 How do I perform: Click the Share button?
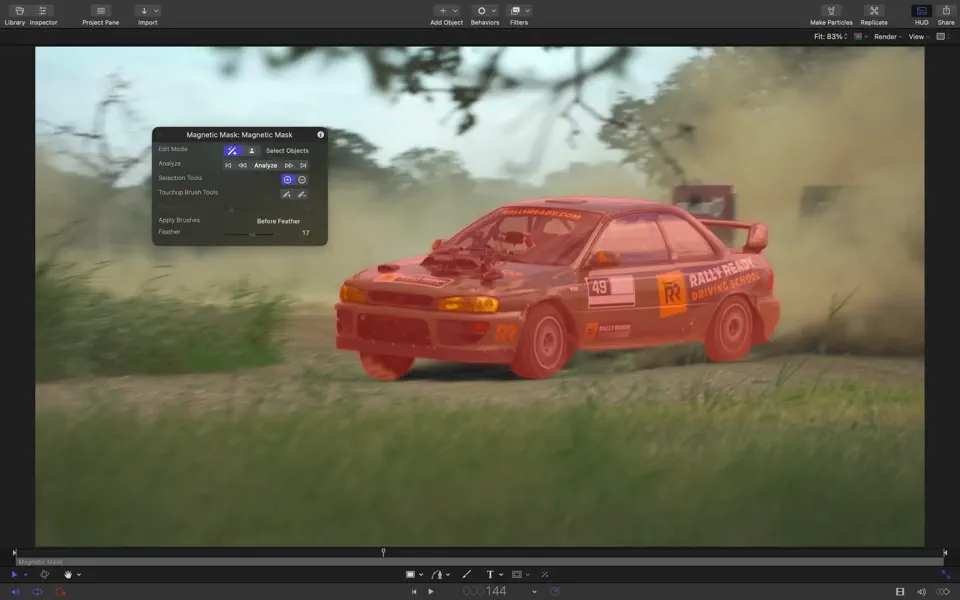pos(944,13)
